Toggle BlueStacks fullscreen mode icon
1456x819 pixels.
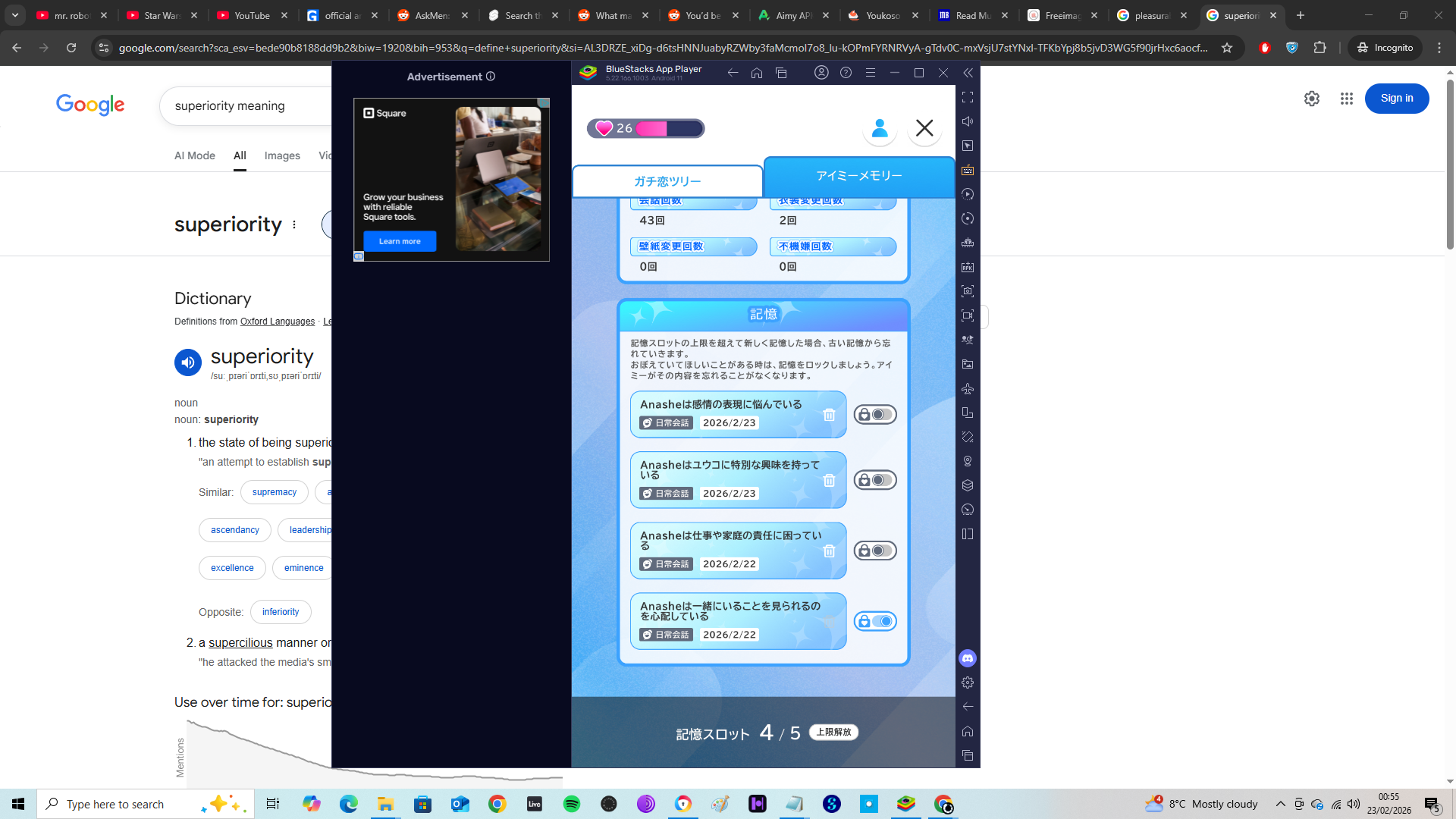click(x=968, y=97)
